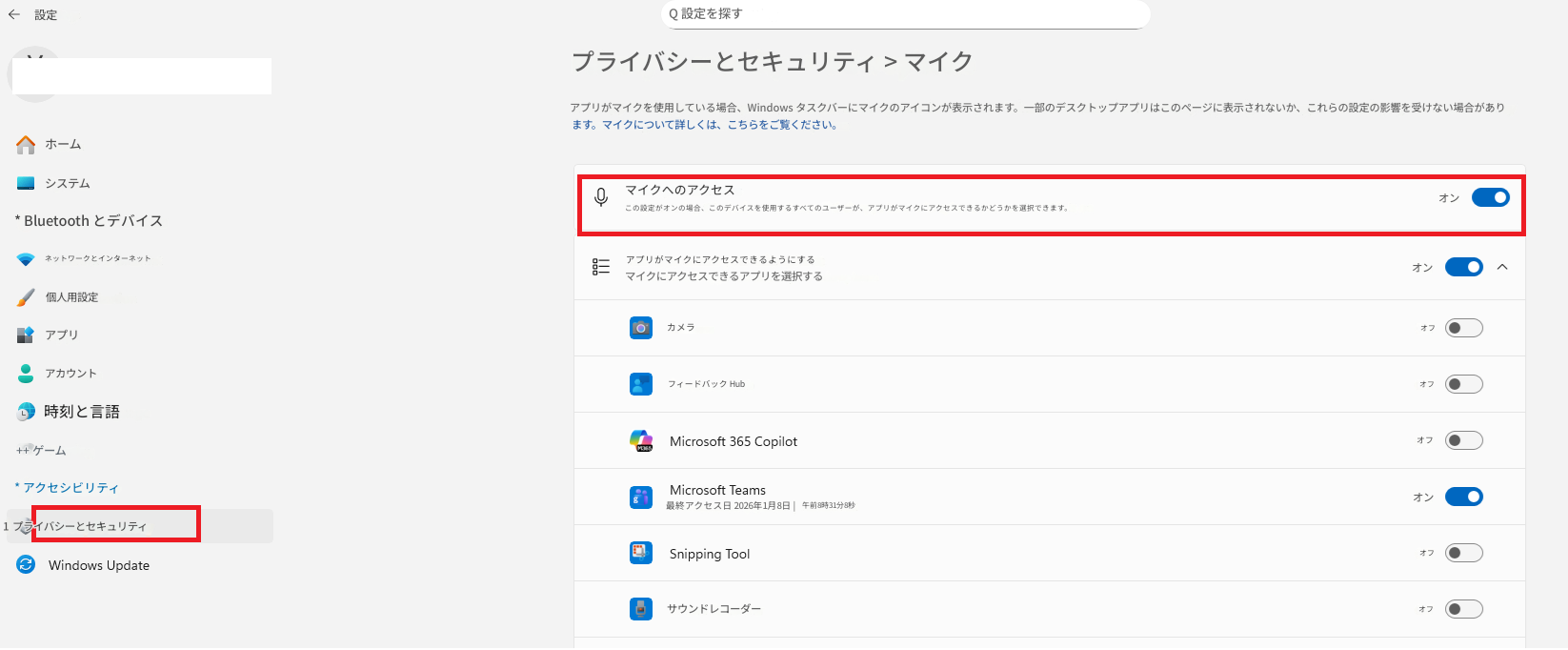Click the システム monitor icon
The width and height of the screenshot is (1568, 650).
tap(26, 183)
